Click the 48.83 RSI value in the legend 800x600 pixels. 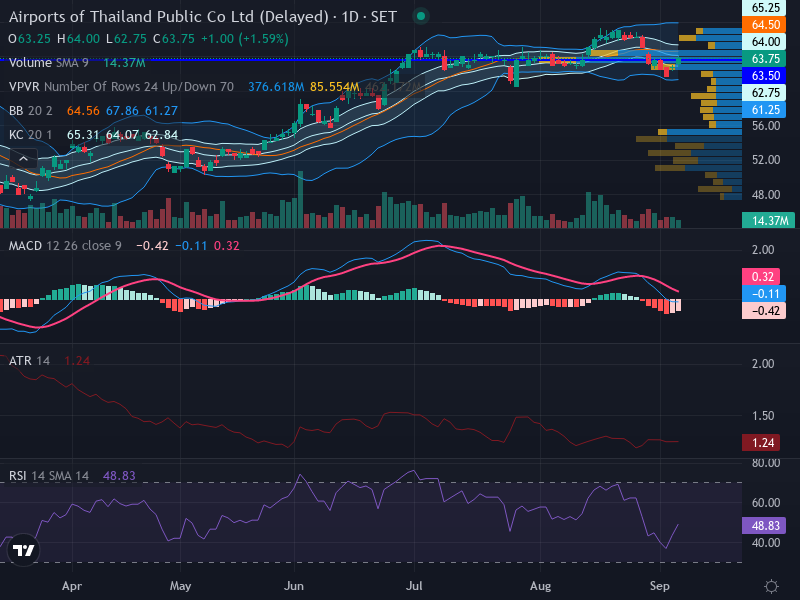(119, 476)
